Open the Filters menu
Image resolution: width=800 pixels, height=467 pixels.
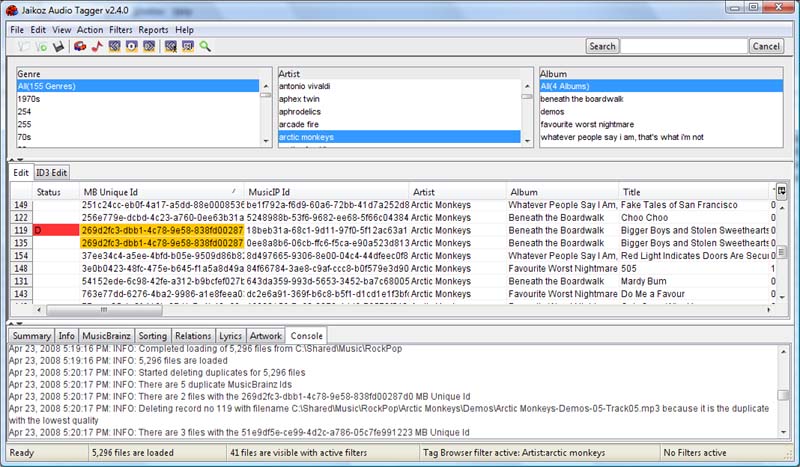[x=120, y=30]
